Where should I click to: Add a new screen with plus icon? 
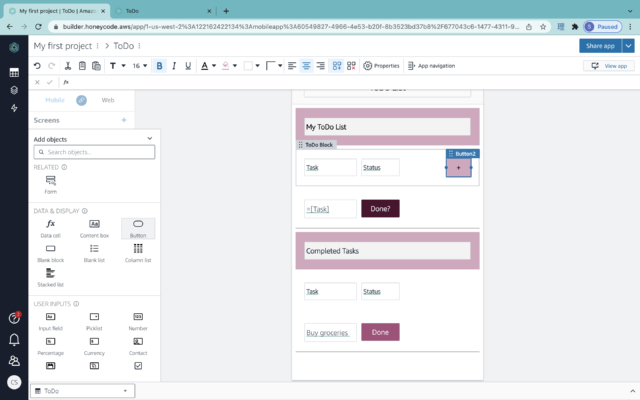pos(124,120)
